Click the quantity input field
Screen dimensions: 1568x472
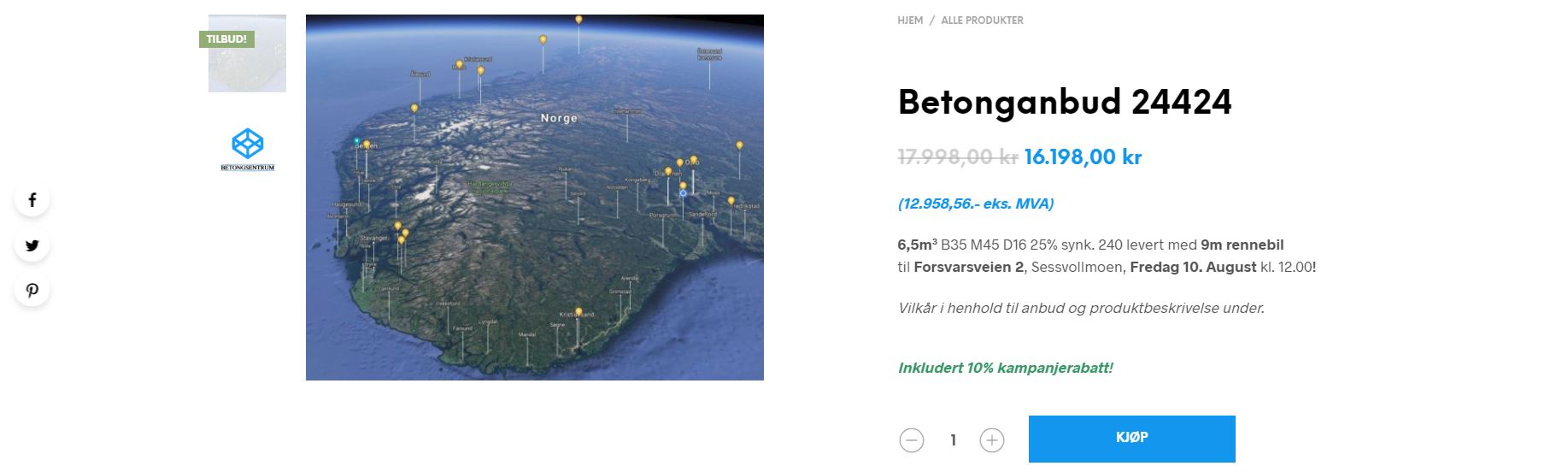pyautogui.click(x=953, y=440)
